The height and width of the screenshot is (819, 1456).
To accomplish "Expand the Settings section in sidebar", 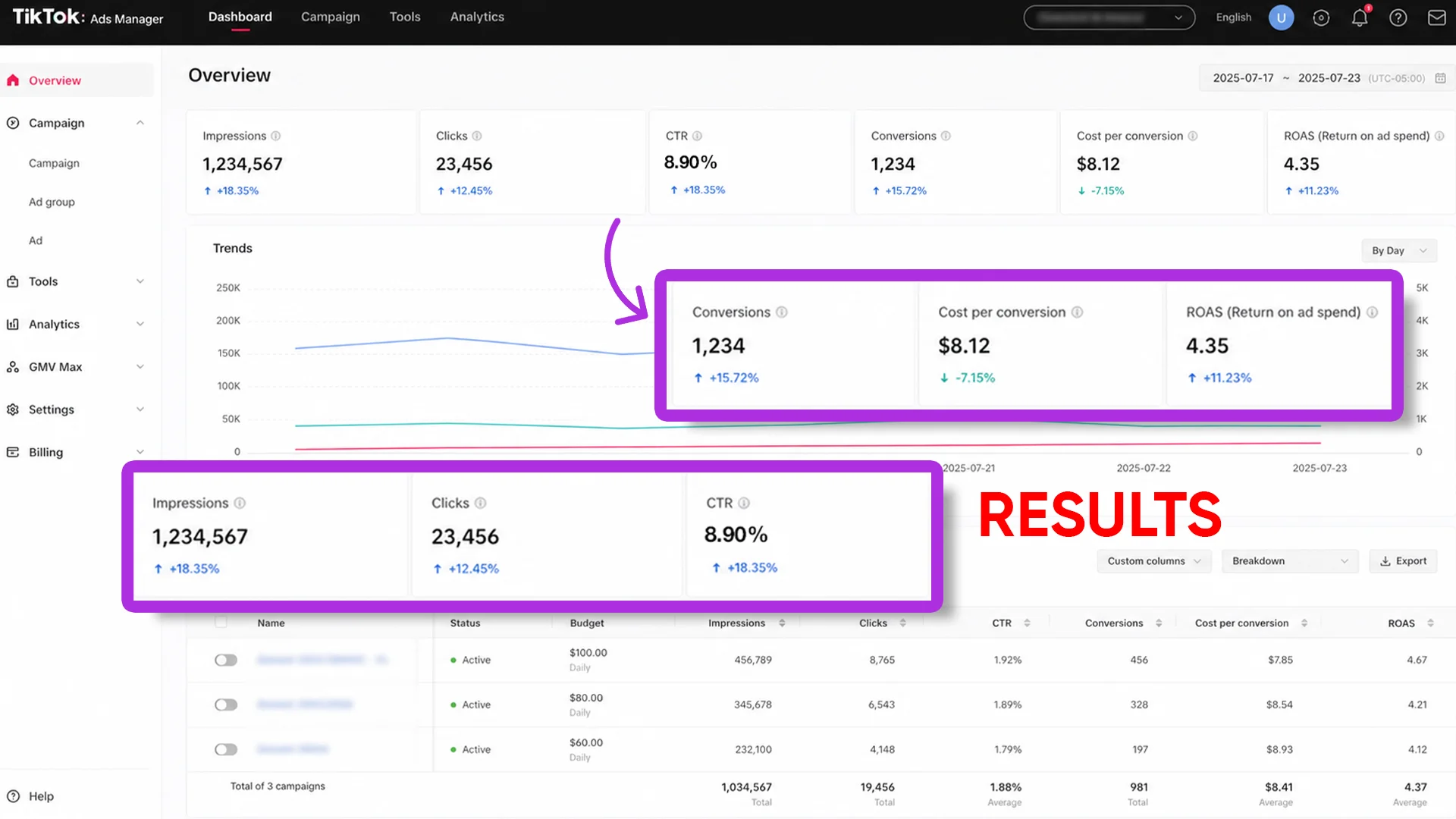I will (140, 409).
